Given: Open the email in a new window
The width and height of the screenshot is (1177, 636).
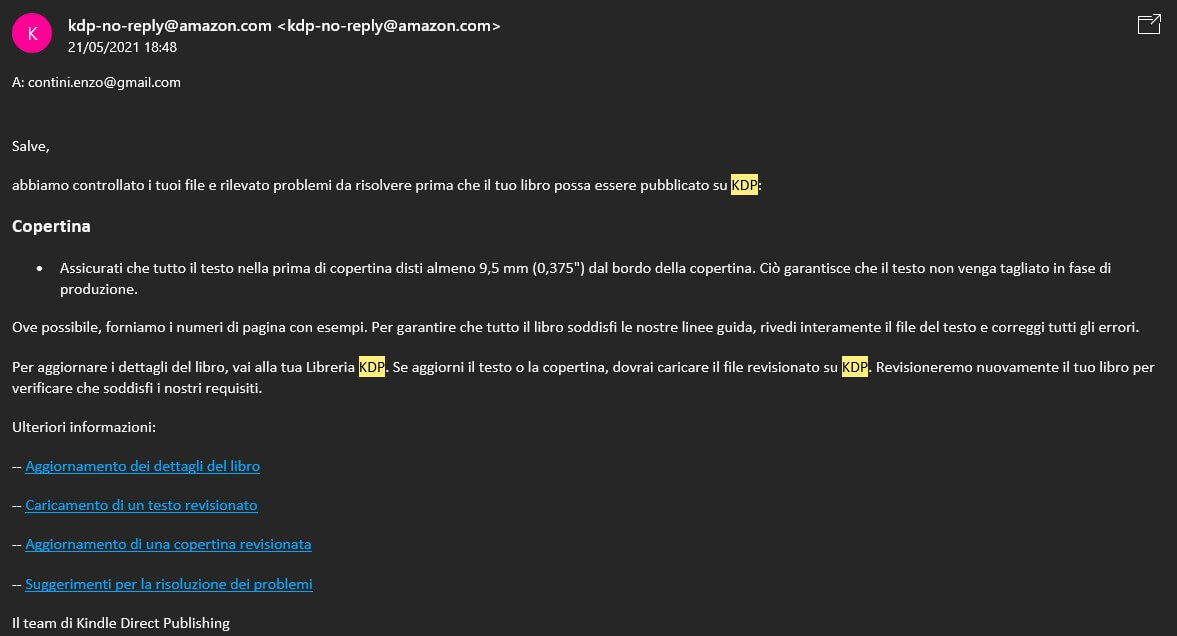Looking at the screenshot, I should click(x=1149, y=25).
